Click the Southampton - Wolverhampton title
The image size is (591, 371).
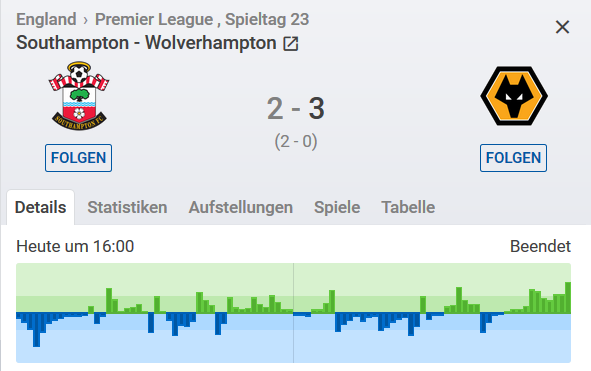[146, 43]
